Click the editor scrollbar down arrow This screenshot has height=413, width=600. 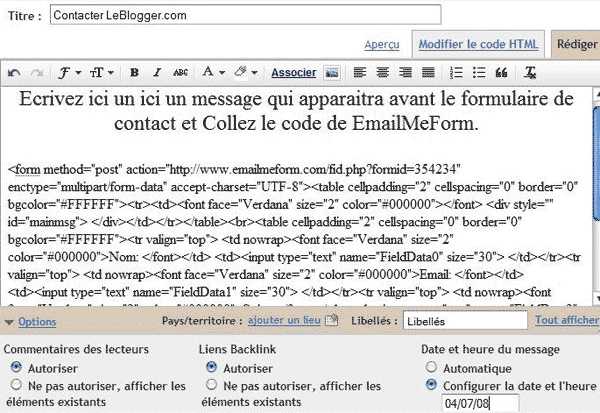click(x=596, y=297)
